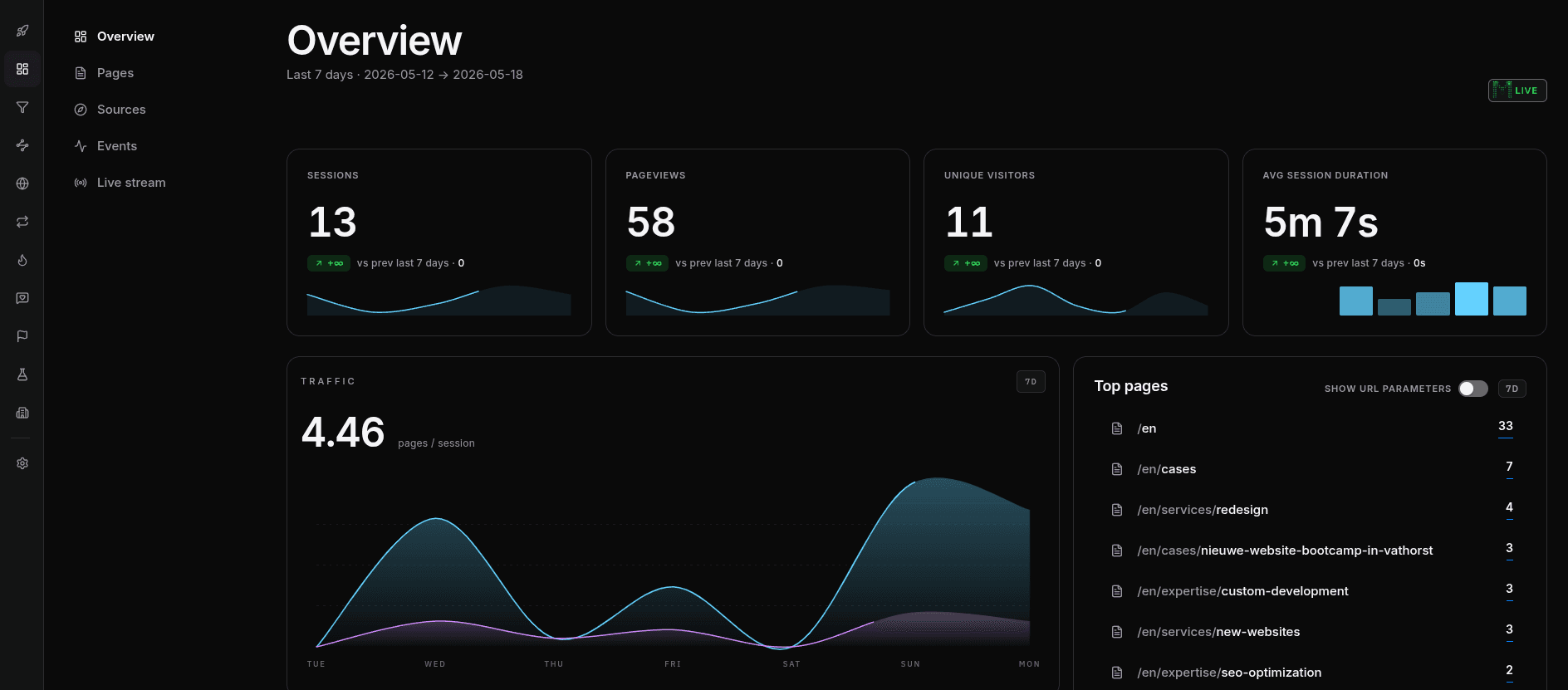Click the page icon beside /en/services/redesign
Screen dimensions: 1568x690
pos(1117,510)
